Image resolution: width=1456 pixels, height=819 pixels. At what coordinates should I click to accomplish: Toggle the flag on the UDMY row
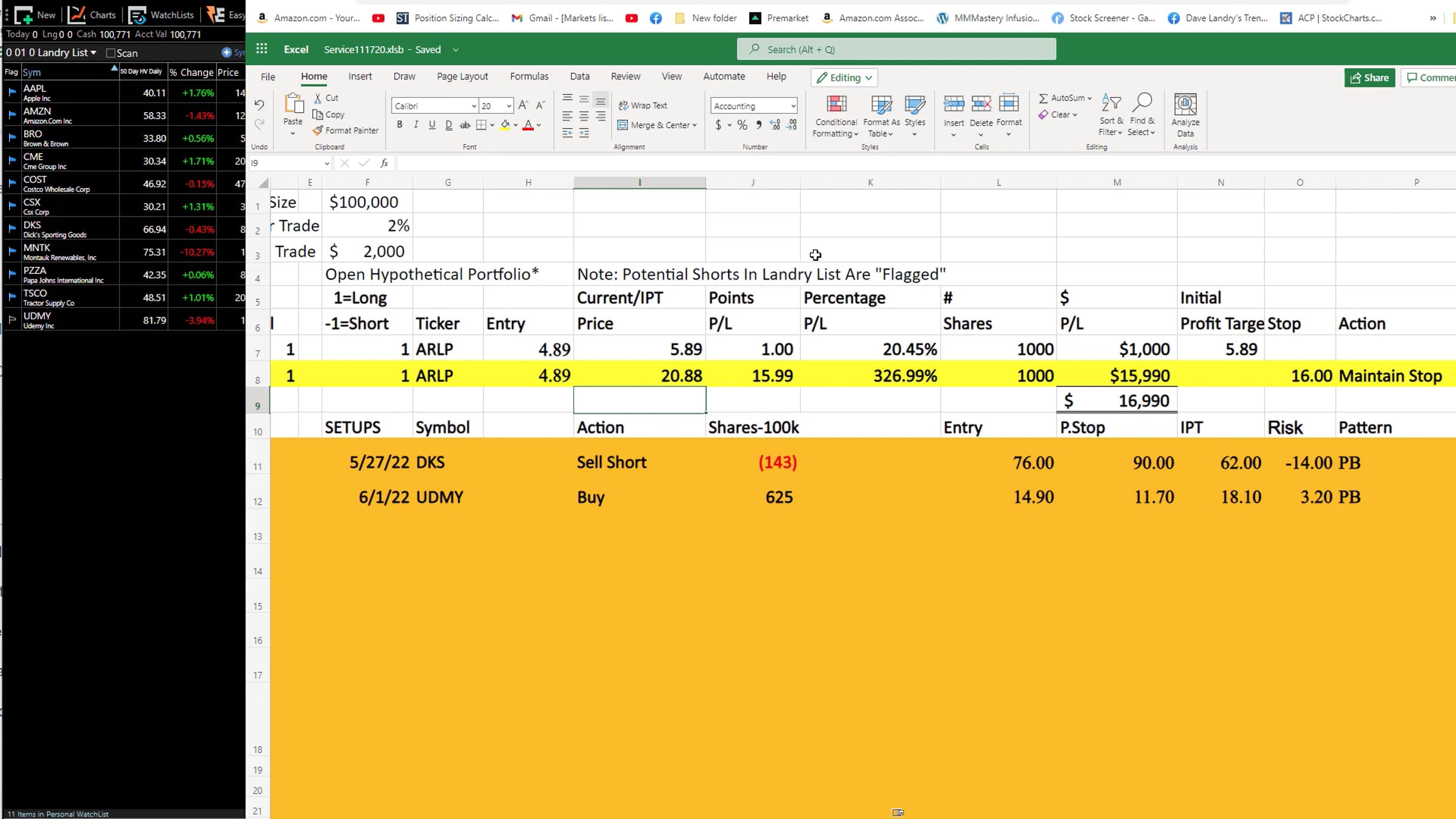[x=12, y=320]
